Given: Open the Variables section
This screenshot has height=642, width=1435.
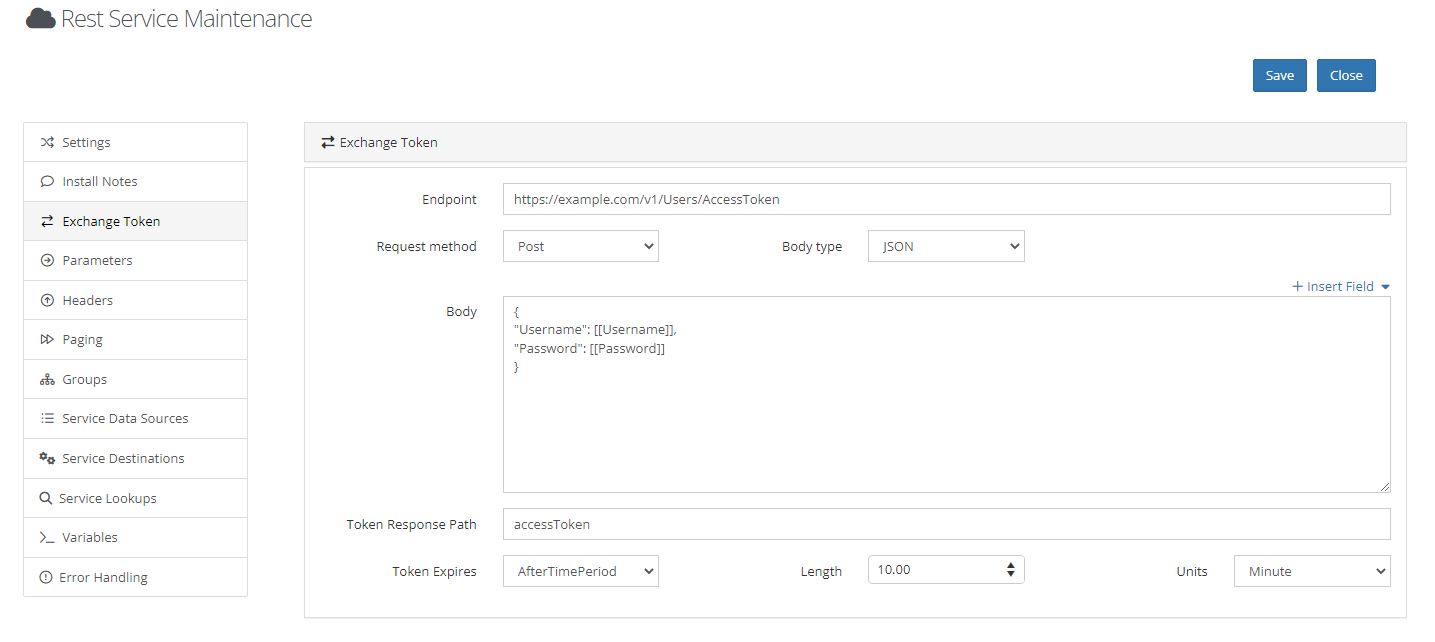Looking at the screenshot, I should [135, 537].
